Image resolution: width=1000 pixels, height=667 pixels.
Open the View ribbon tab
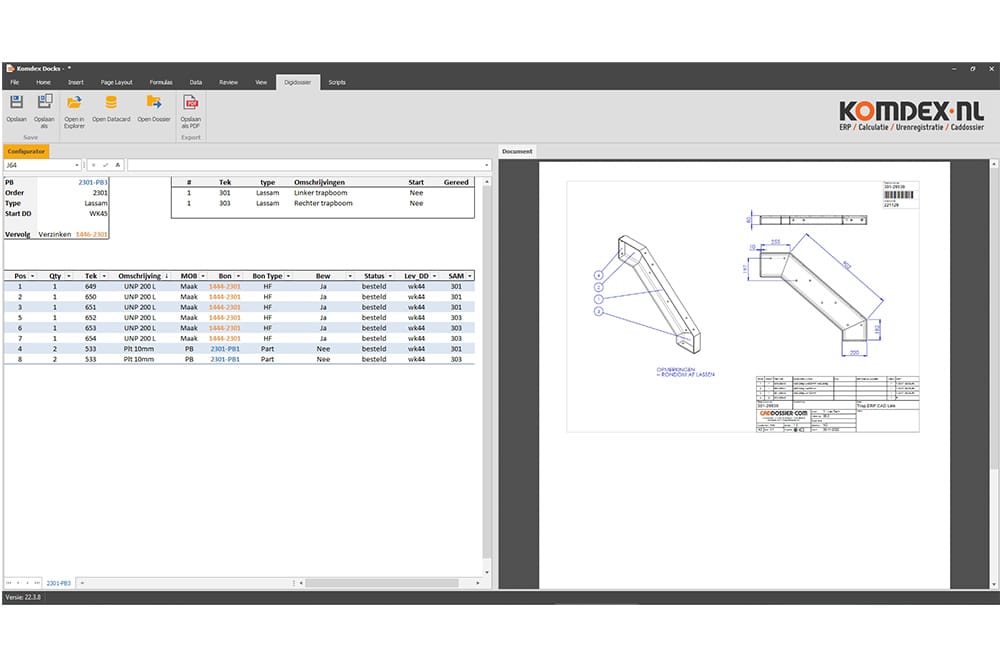coord(261,82)
